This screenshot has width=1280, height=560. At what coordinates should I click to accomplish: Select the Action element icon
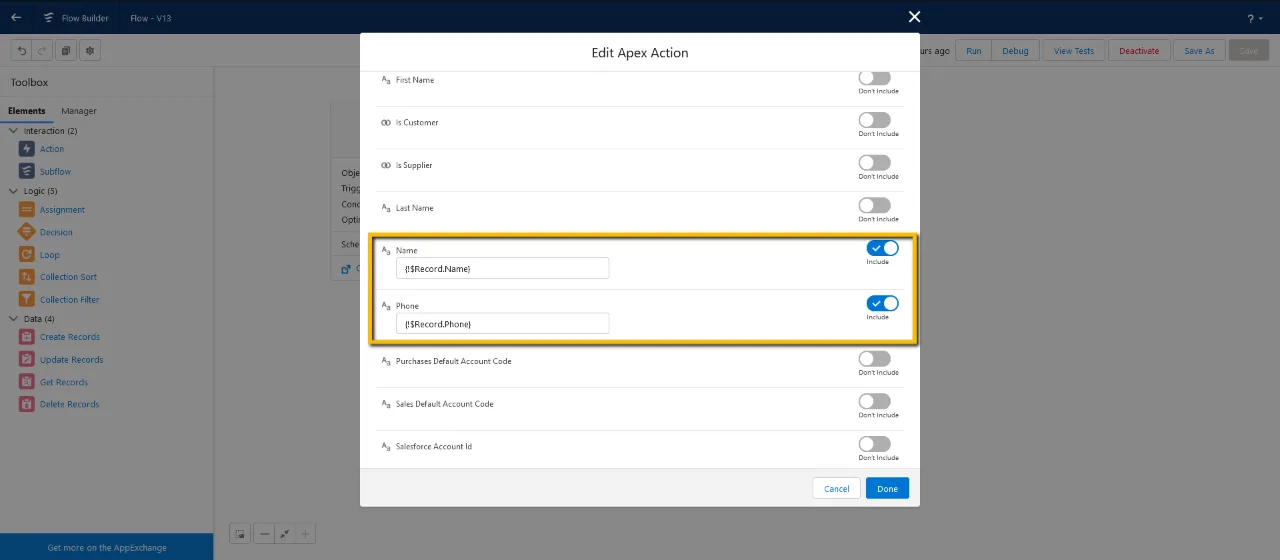point(27,149)
